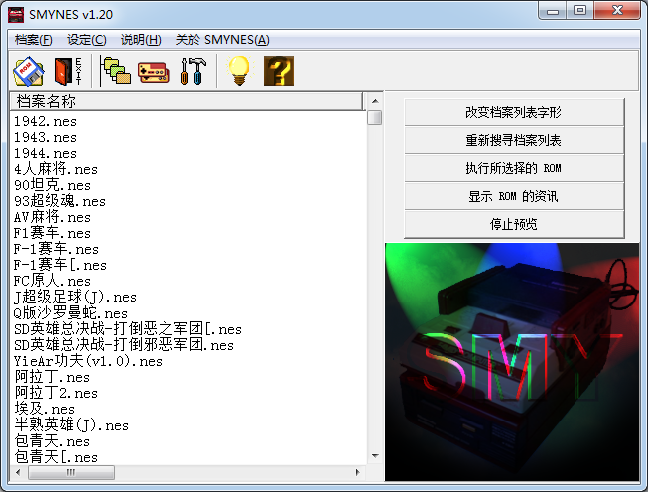Image resolution: width=648 pixels, height=492 pixels.
Task: Select 包青天[.nes in the list
Action: [x=56, y=457]
